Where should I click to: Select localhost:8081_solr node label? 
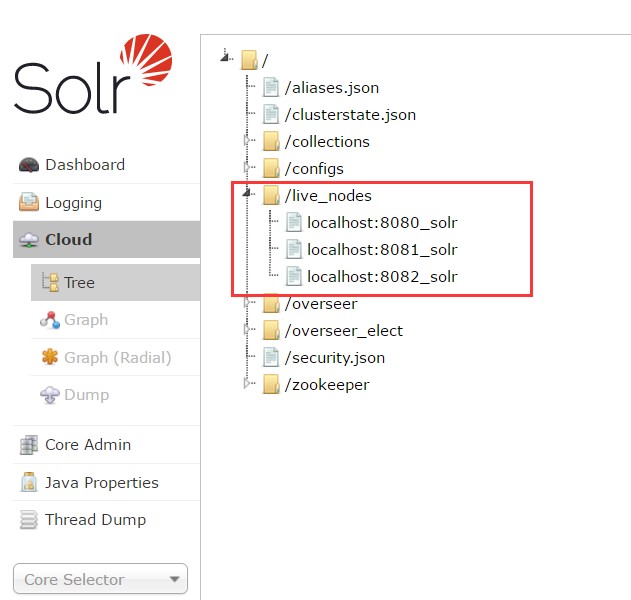[382, 249]
